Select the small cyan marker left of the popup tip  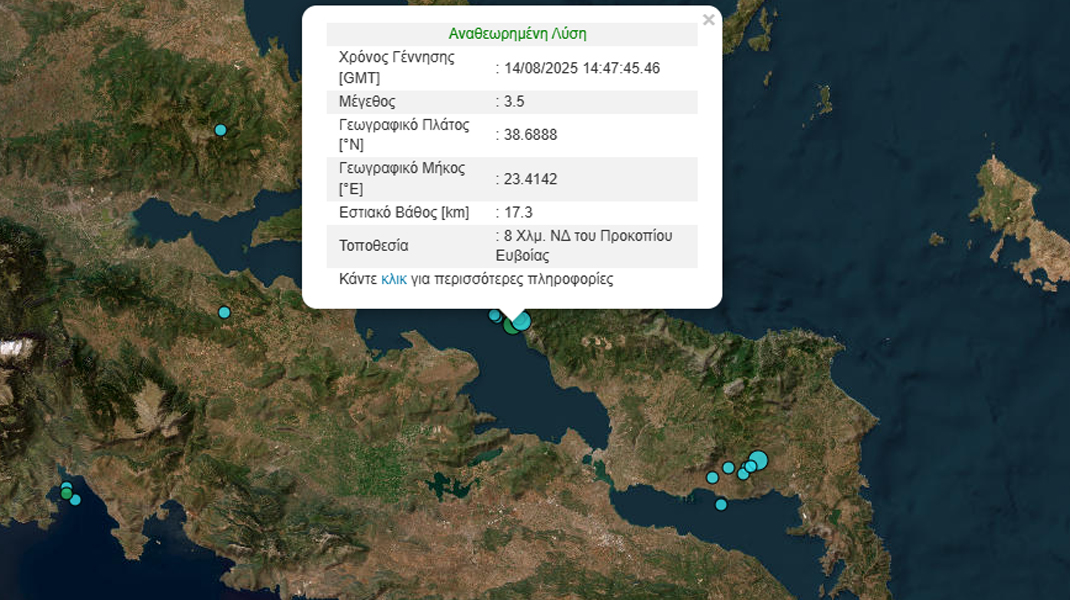point(494,315)
